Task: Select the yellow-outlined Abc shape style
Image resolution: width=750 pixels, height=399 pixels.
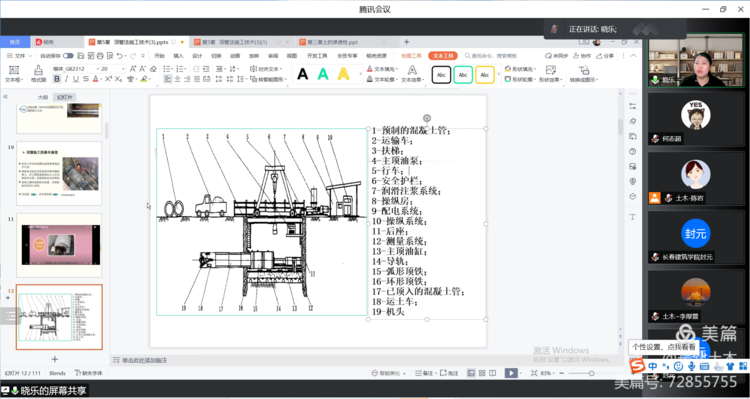Action: (x=485, y=75)
